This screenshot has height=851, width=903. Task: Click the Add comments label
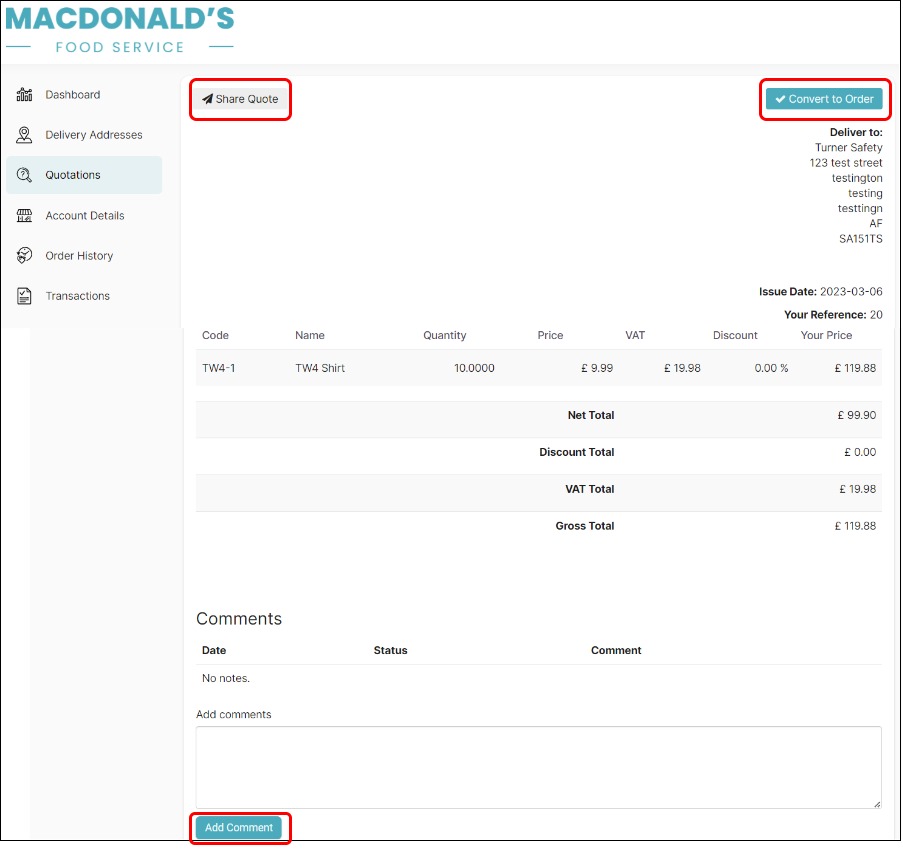233,715
